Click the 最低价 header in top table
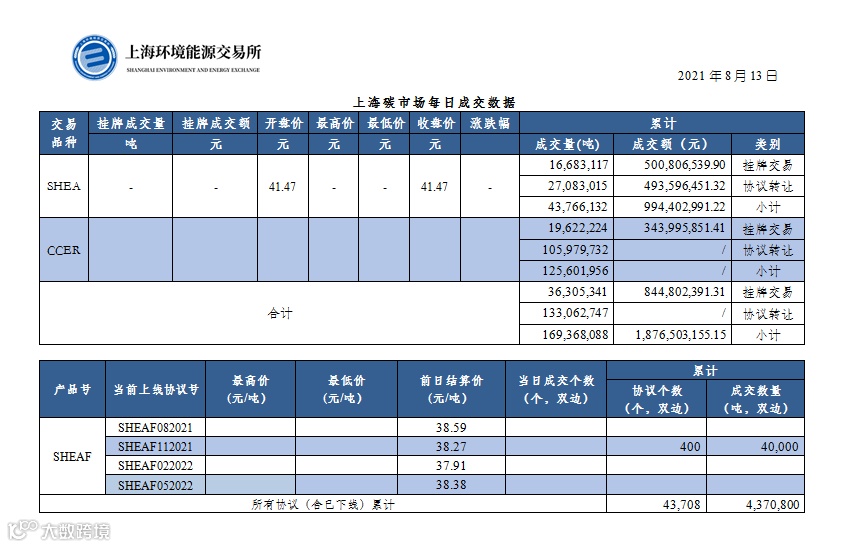 (x=385, y=123)
